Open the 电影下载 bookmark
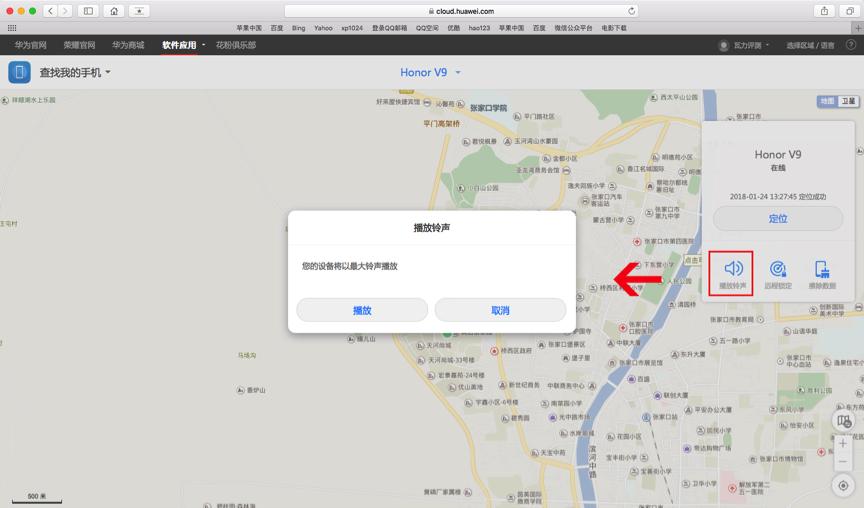Image resolution: width=864 pixels, height=508 pixels. pyautogui.click(x=613, y=28)
